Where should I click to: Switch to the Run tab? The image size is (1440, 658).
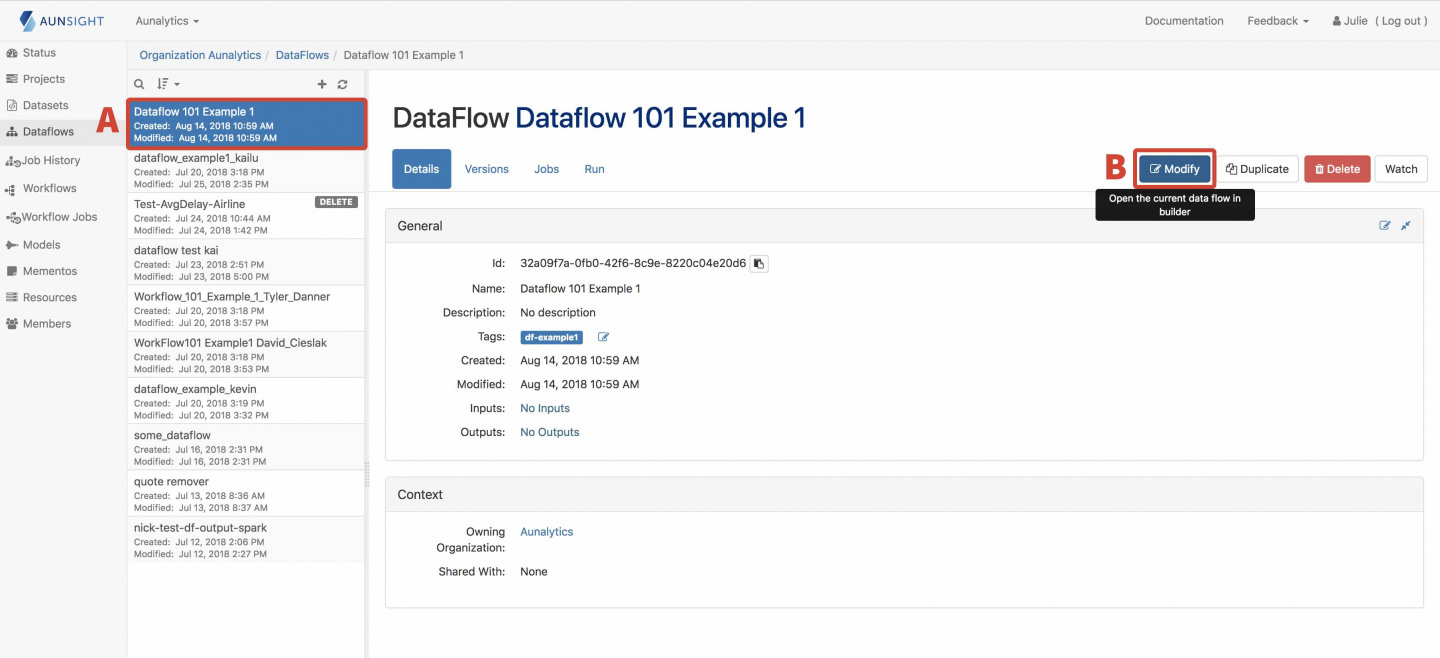tap(595, 169)
